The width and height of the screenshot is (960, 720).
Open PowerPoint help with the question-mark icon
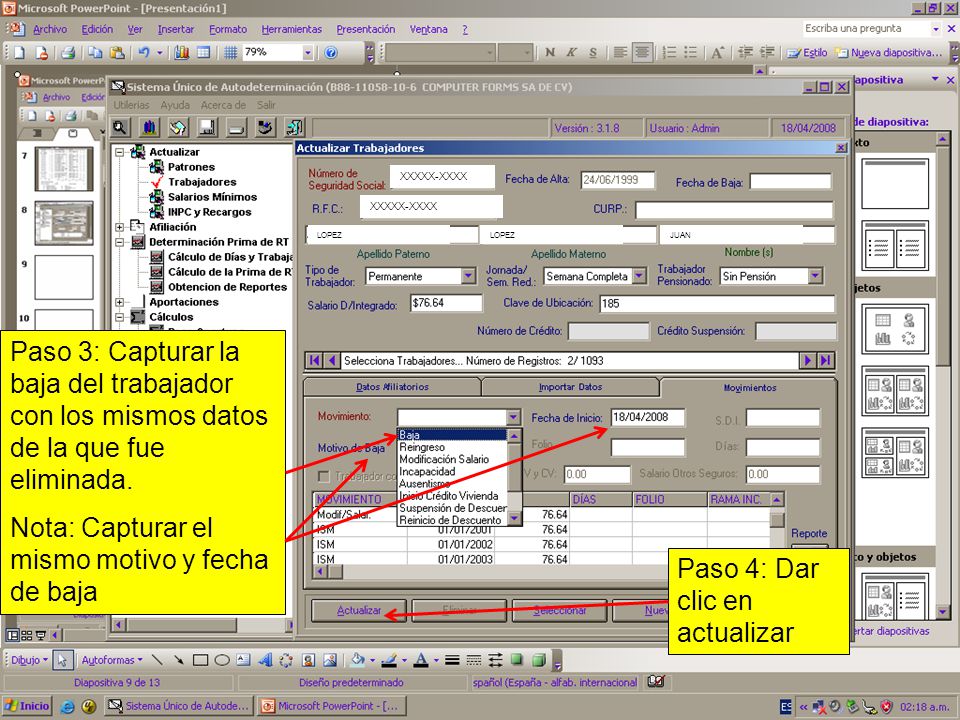tap(331, 53)
